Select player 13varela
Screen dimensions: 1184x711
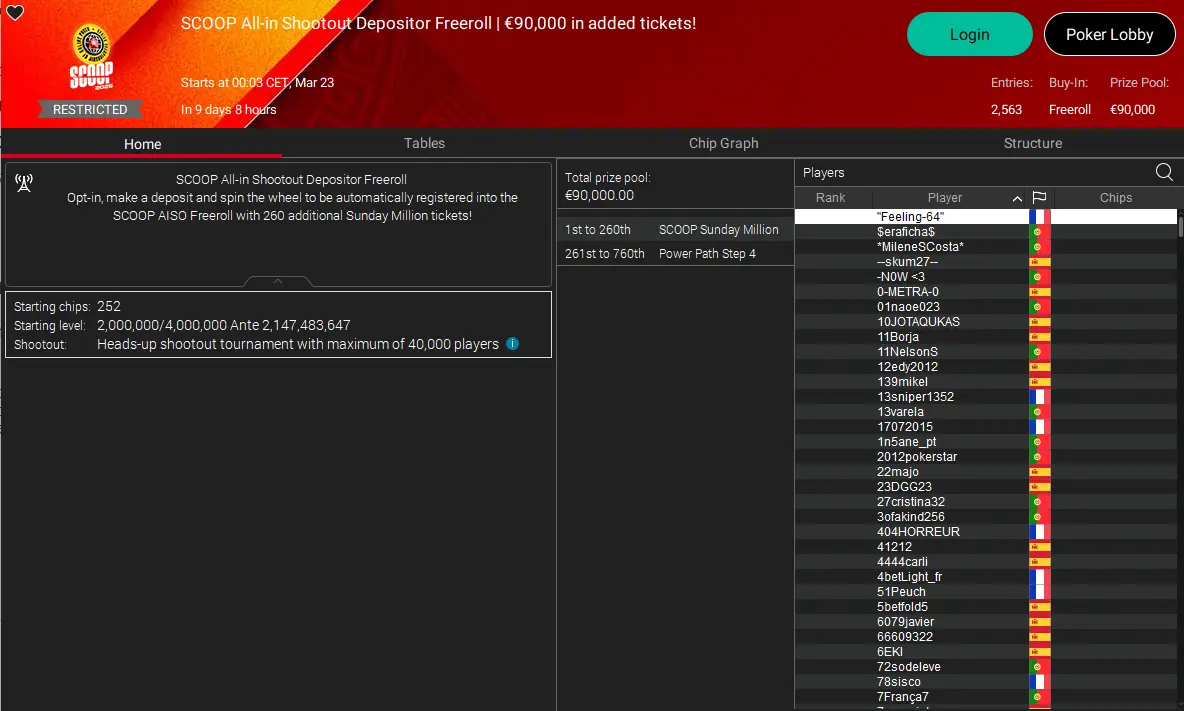click(x=985, y=411)
